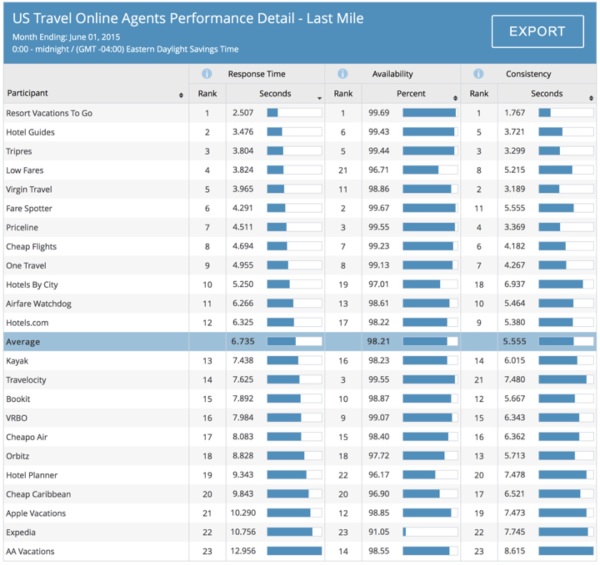Select Resort Vacations To Go row name
The width and height of the screenshot is (600, 565).
tap(49, 113)
